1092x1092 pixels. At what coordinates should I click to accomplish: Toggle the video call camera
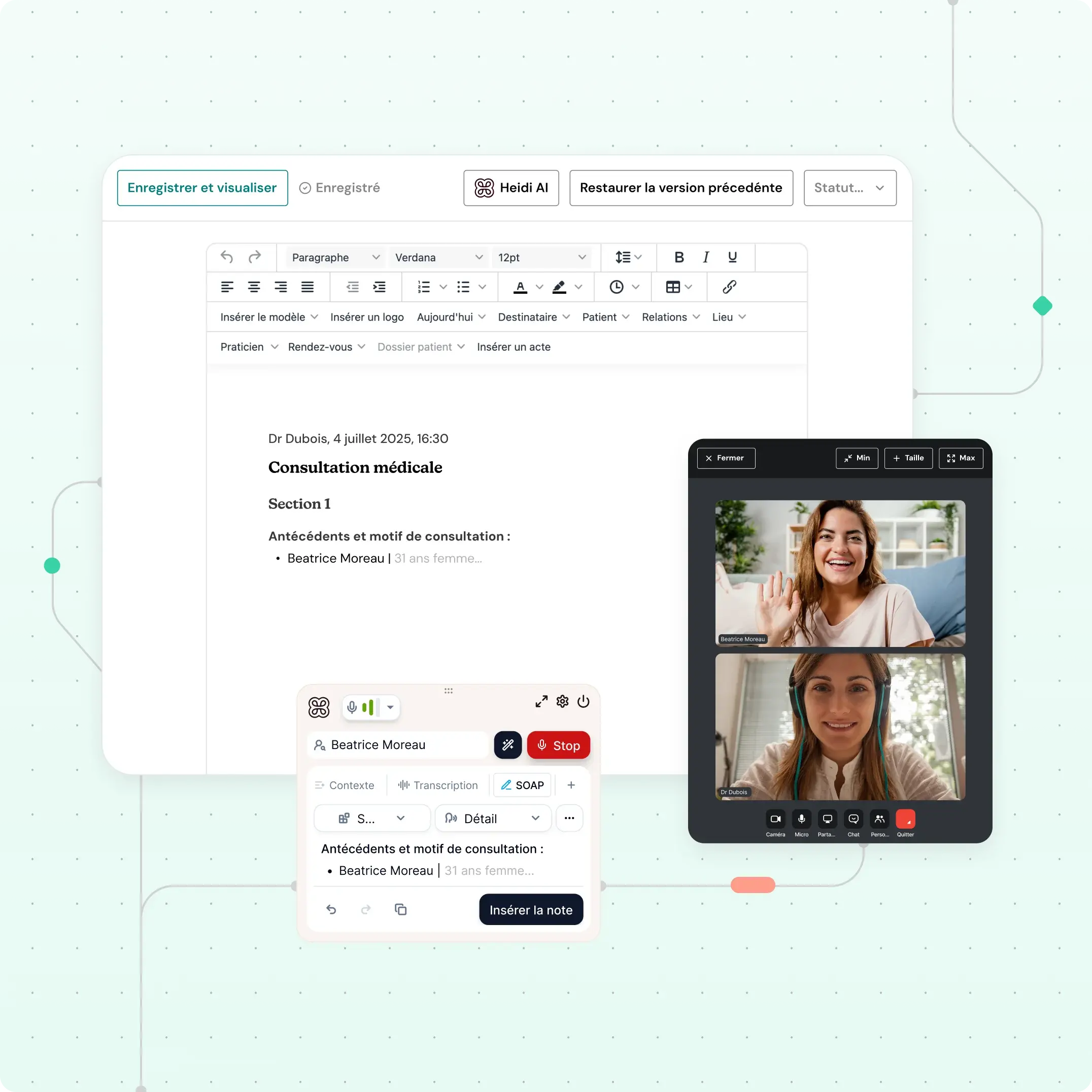click(x=775, y=819)
